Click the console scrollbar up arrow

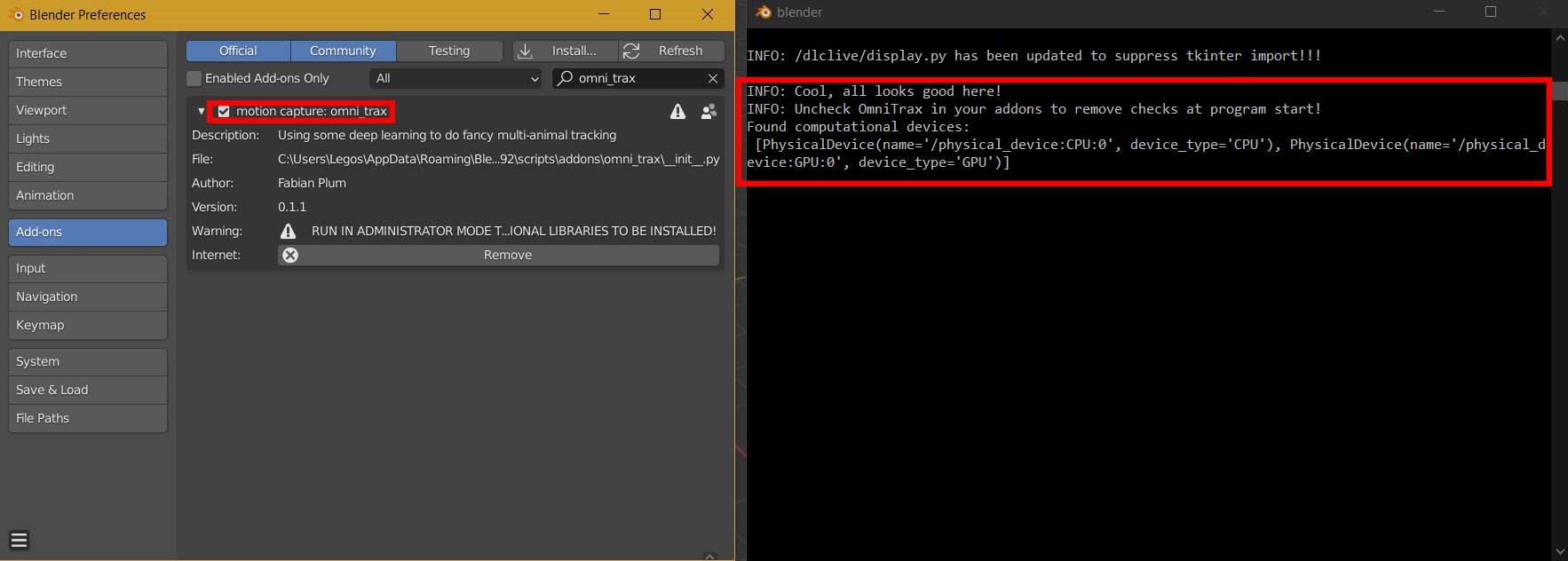(x=1560, y=37)
